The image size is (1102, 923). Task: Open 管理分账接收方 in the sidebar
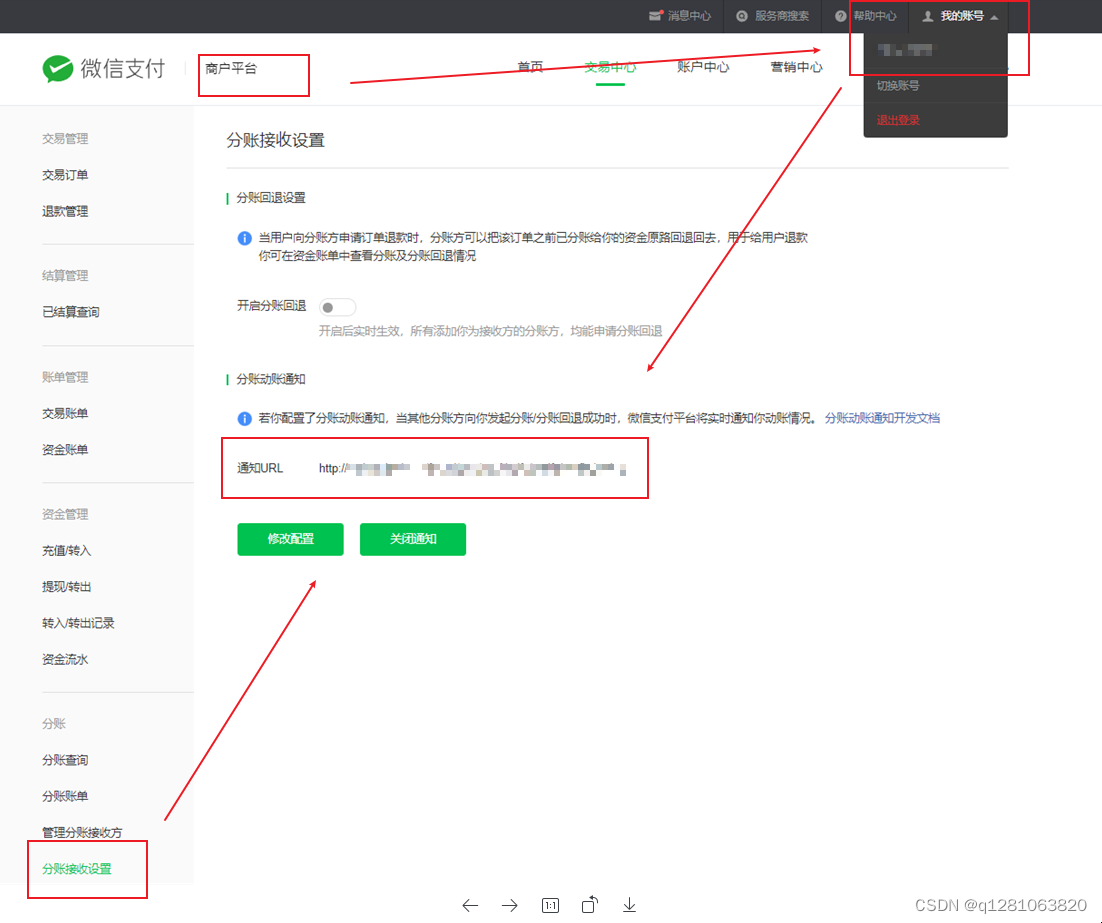click(82, 832)
